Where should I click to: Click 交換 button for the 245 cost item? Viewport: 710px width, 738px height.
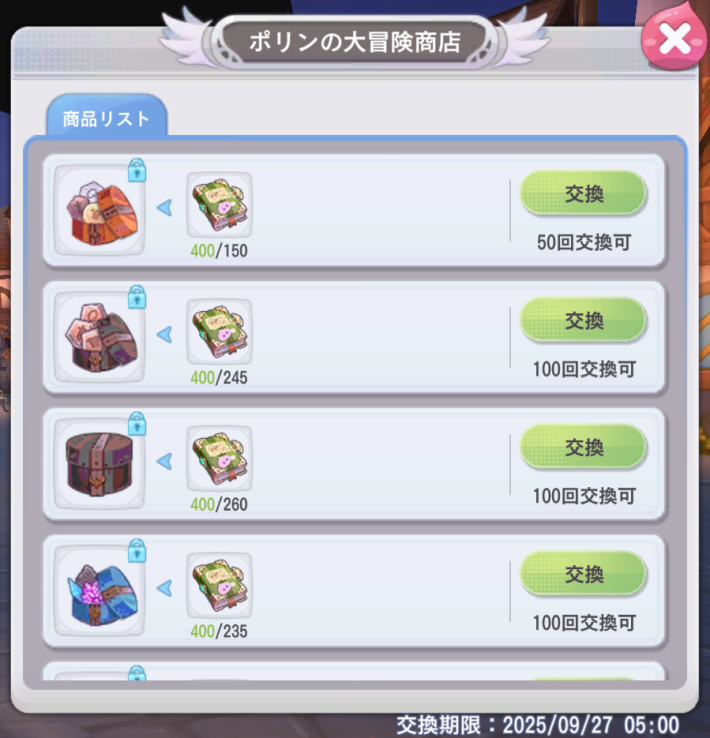[583, 321]
